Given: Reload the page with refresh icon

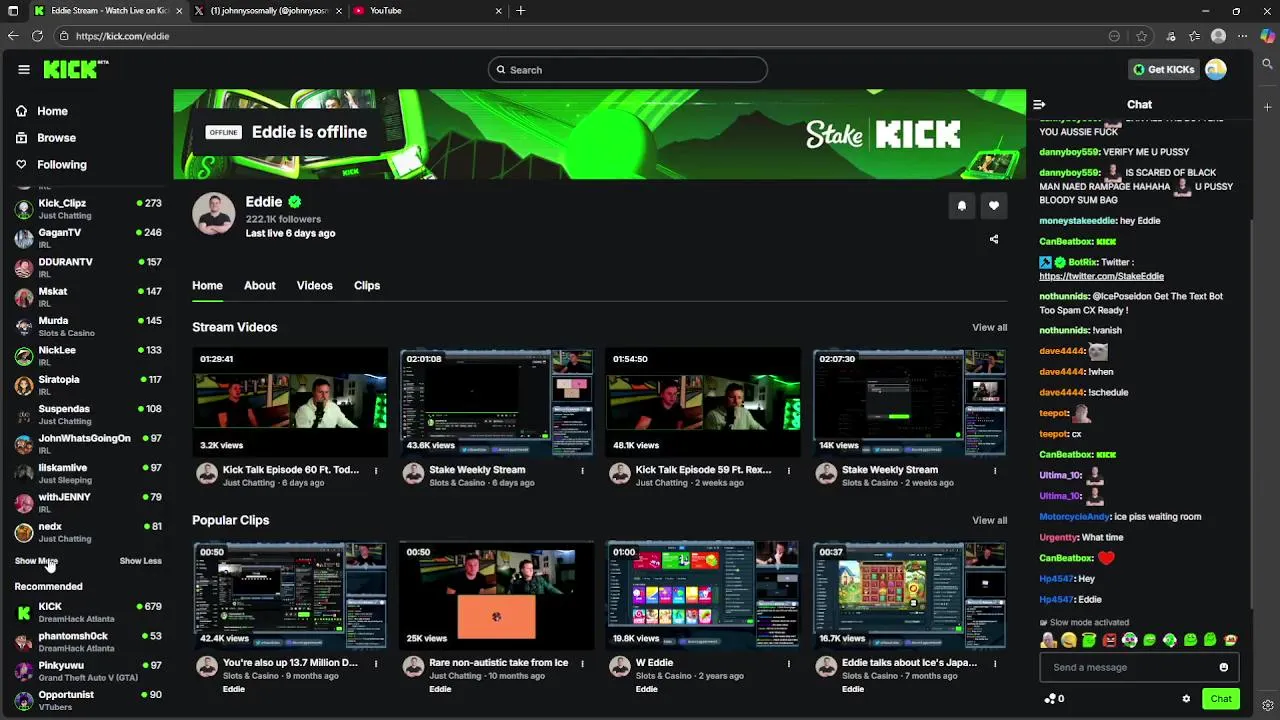Looking at the screenshot, I should click(37, 36).
